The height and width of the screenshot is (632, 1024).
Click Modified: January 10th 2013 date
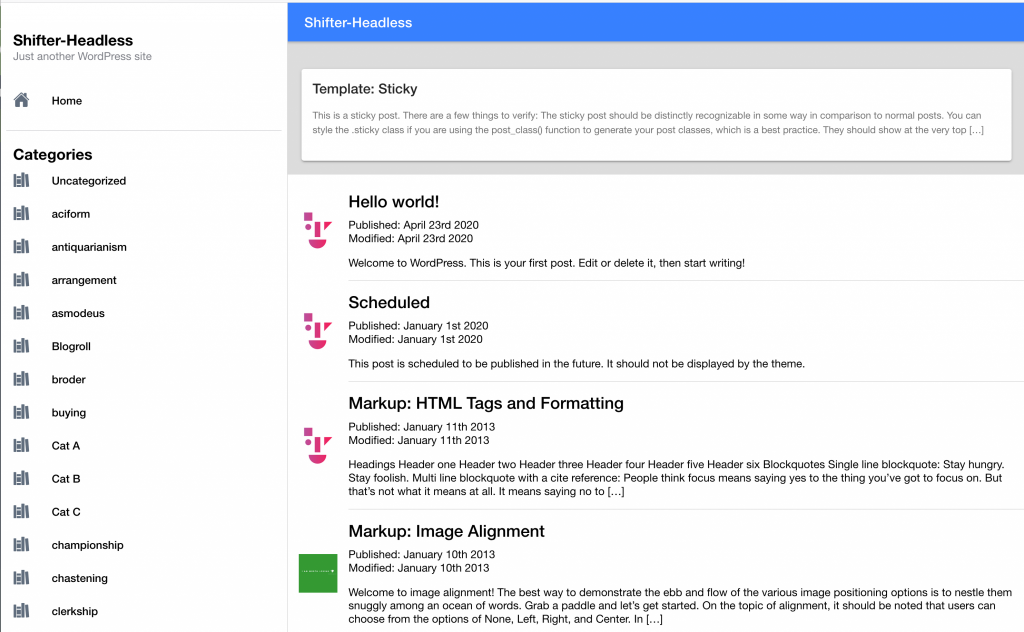(x=419, y=568)
